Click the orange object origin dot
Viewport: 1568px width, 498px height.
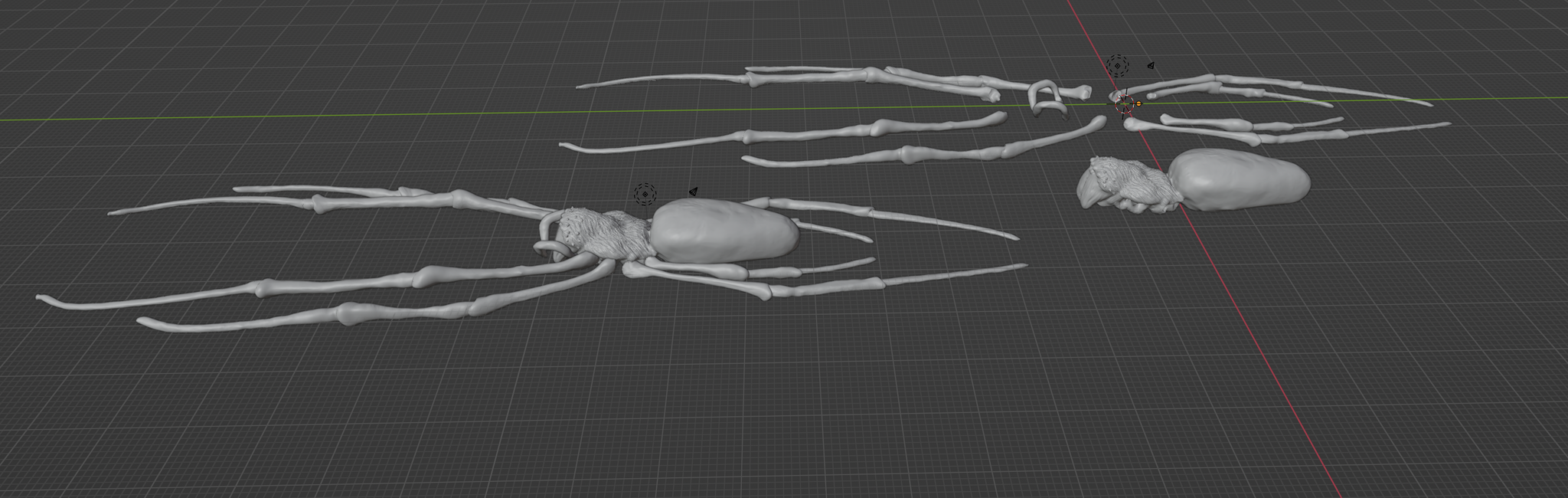point(1138,103)
